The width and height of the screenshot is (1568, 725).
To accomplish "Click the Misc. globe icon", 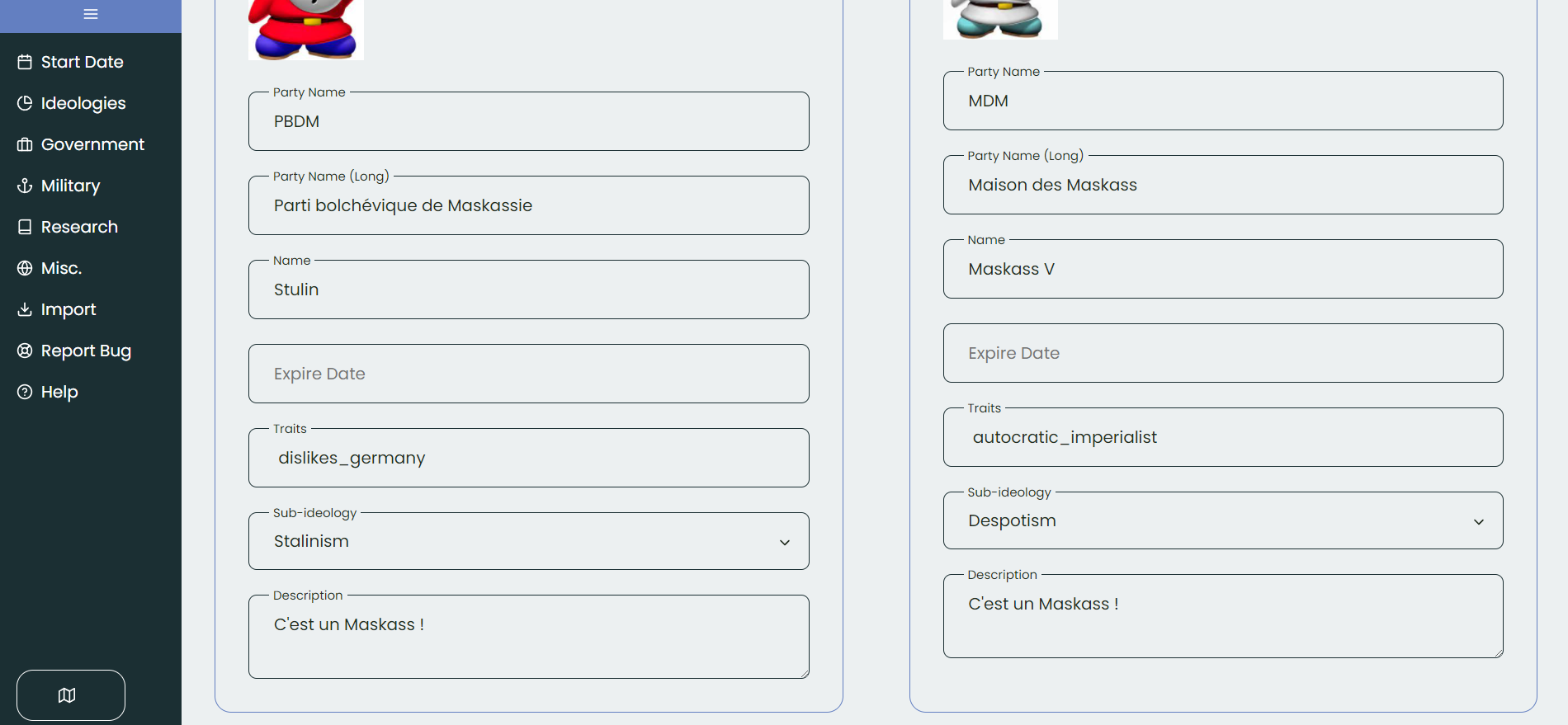I will [25, 268].
